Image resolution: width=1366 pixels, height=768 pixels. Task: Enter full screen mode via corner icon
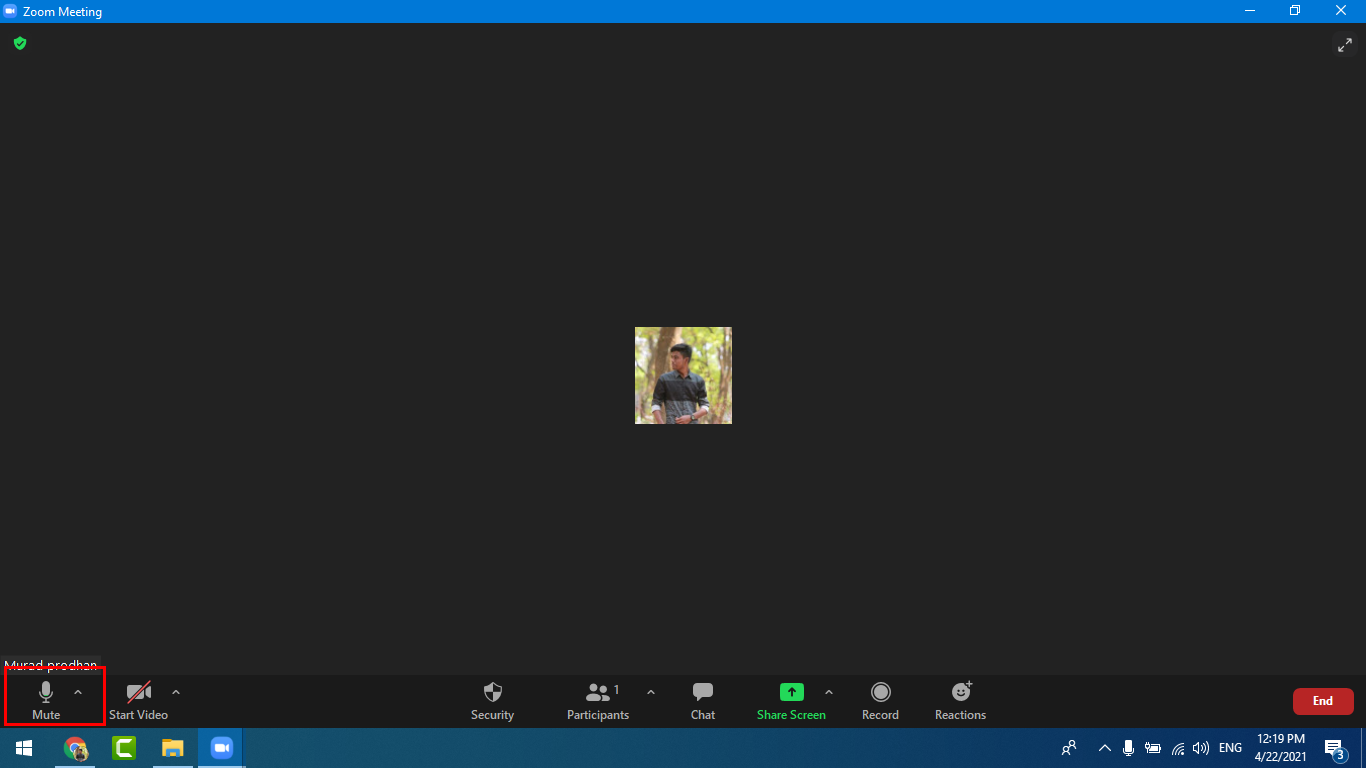1344,45
